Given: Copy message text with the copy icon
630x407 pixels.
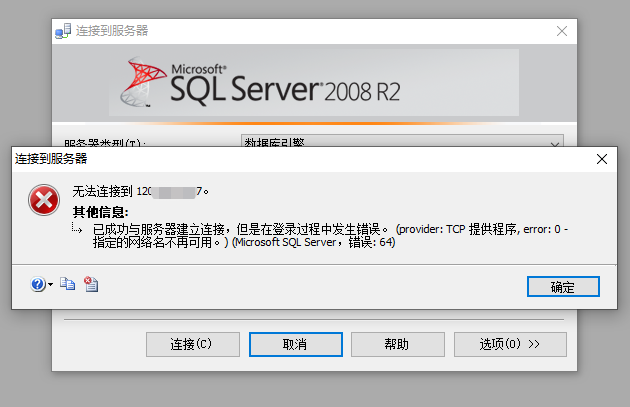Looking at the screenshot, I should tap(68, 284).
